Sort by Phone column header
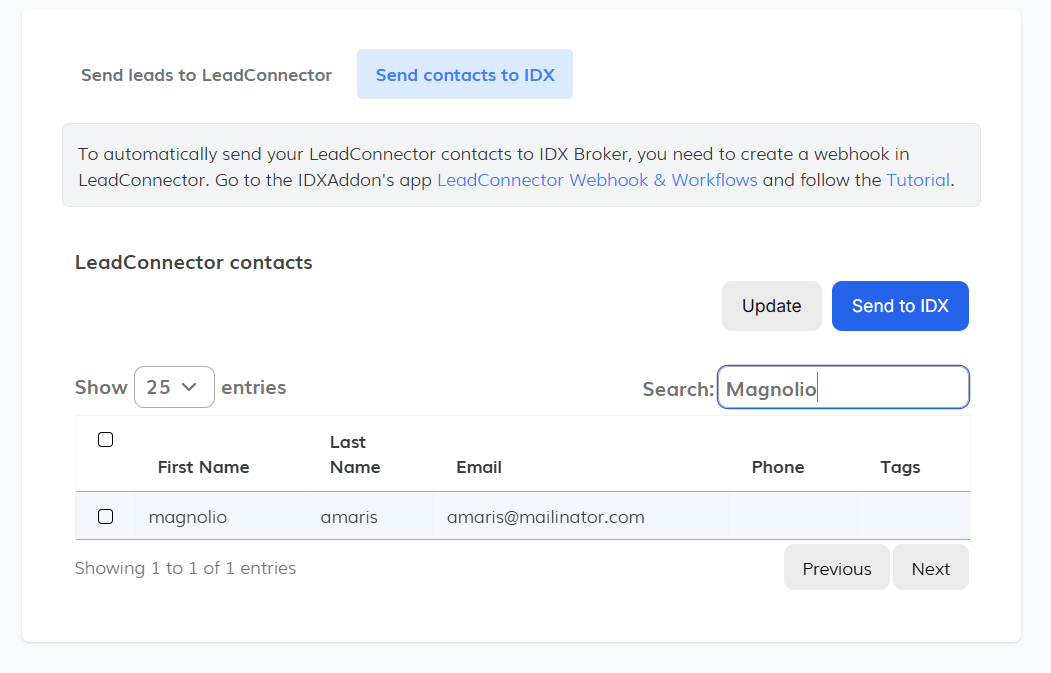 pyautogui.click(x=777, y=467)
